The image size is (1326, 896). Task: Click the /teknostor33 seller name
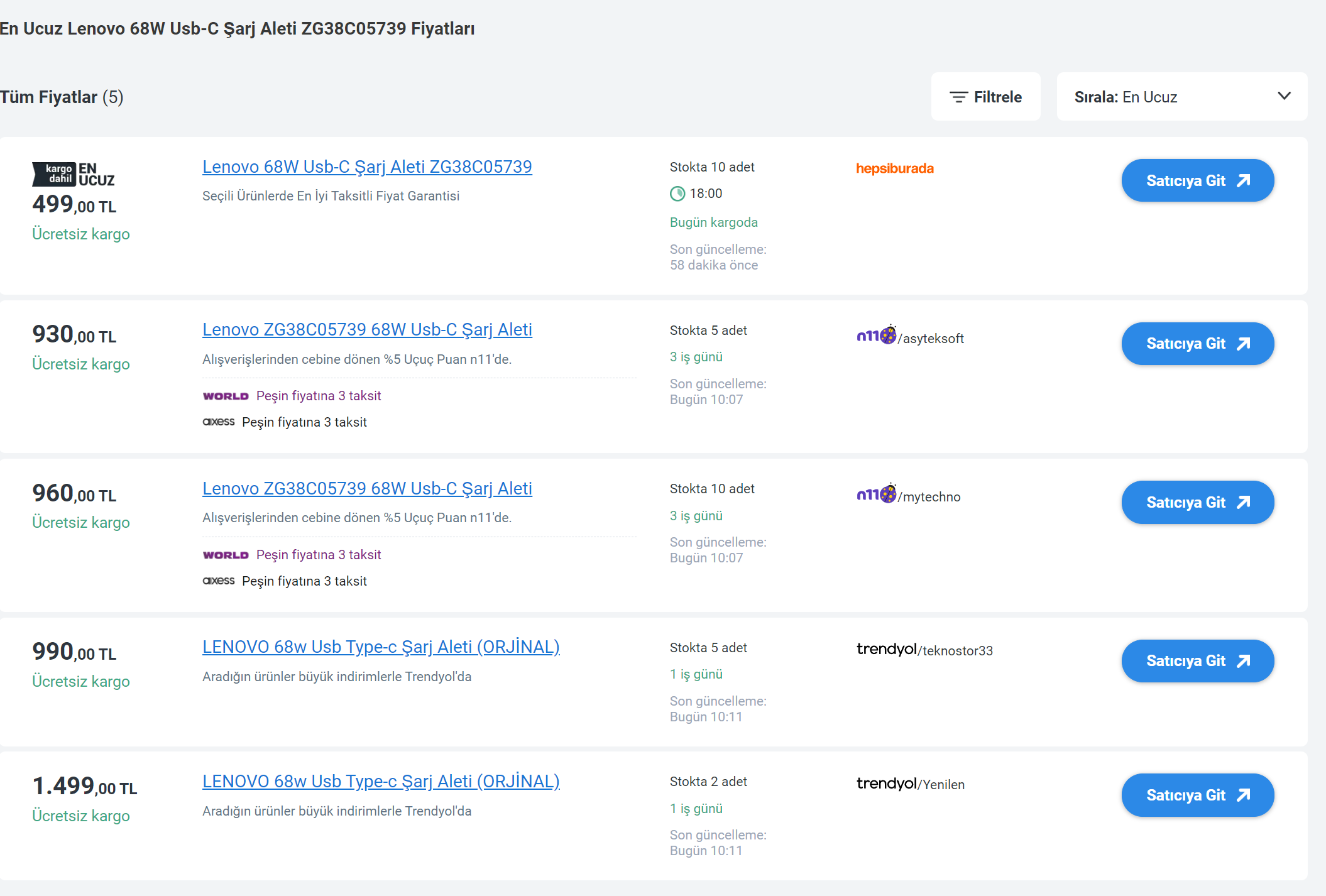pos(956,651)
